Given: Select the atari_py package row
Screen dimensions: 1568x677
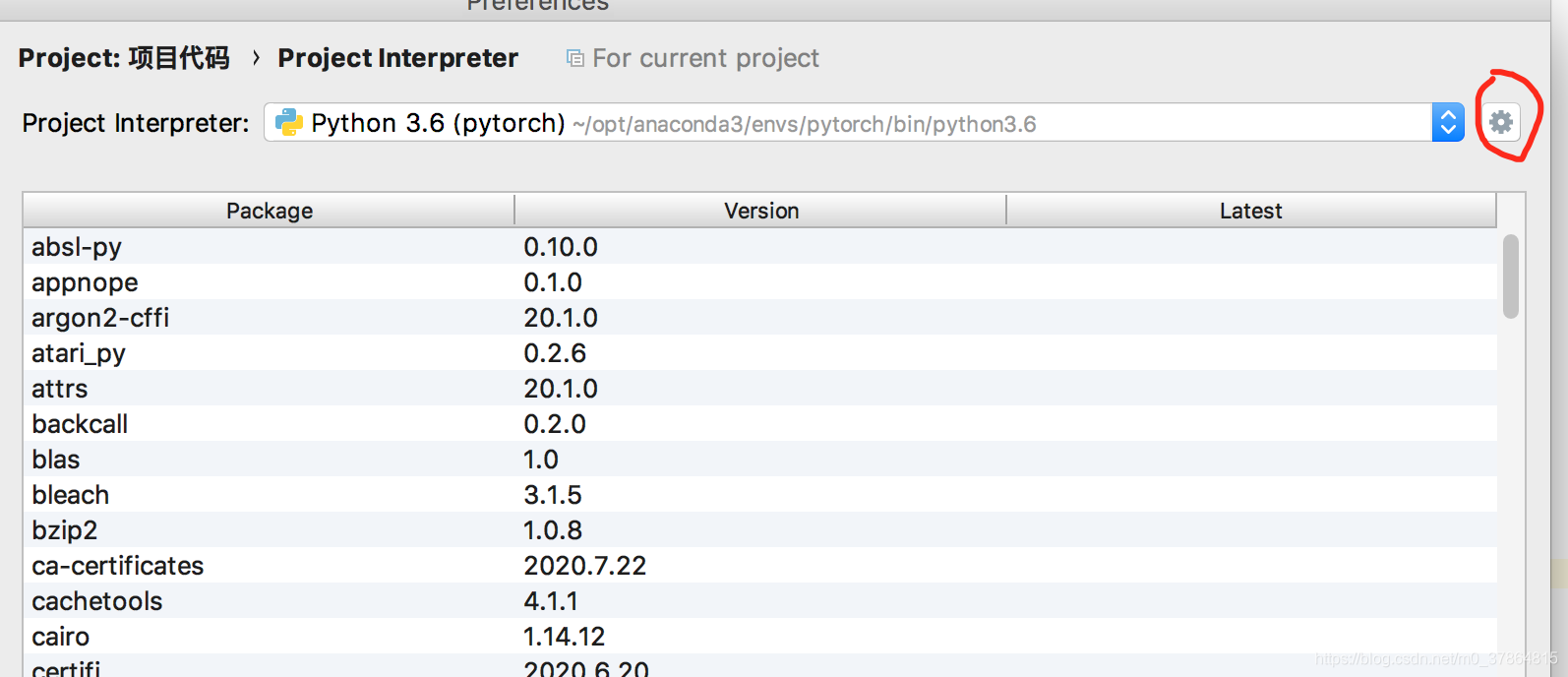Looking at the screenshot, I should pyautogui.click(x=759, y=352).
